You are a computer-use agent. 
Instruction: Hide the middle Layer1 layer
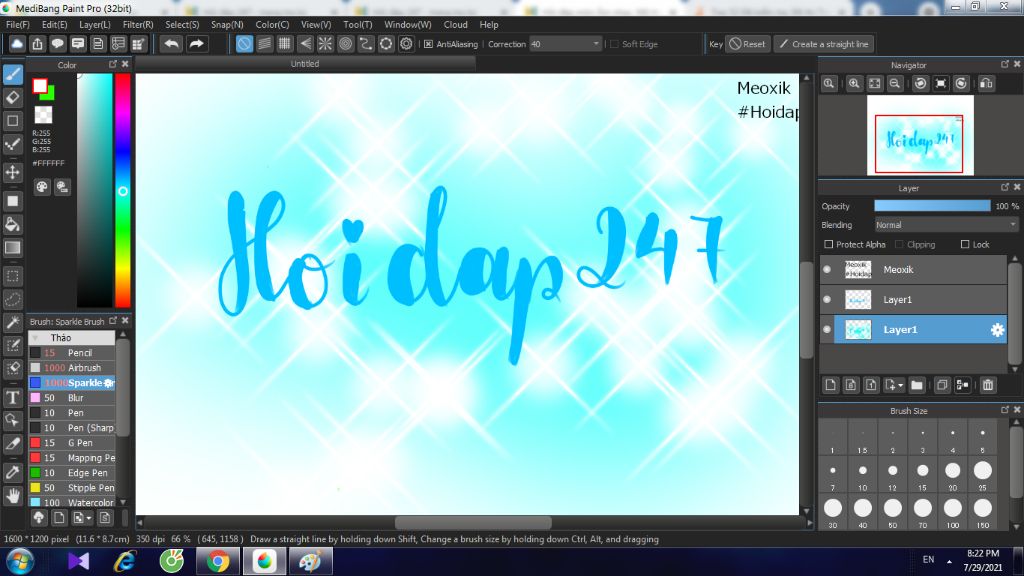[827, 300]
